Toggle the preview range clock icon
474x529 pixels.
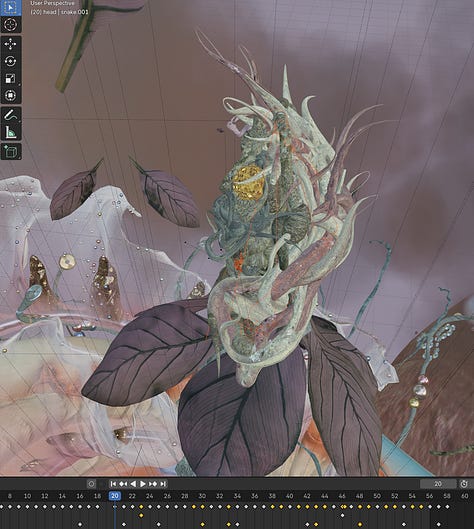click(464, 484)
